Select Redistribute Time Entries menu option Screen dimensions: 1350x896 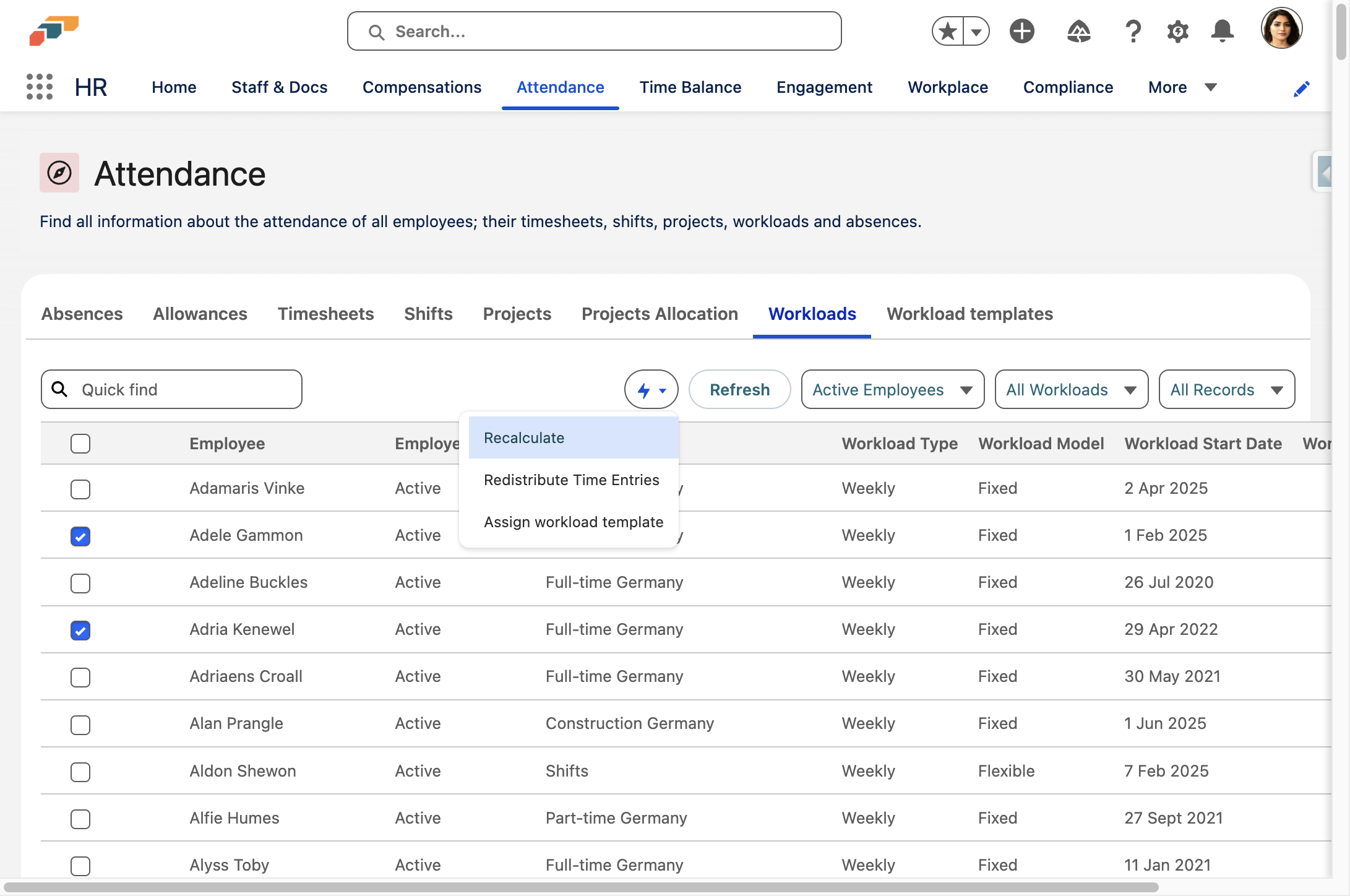[x=571, y=480]
